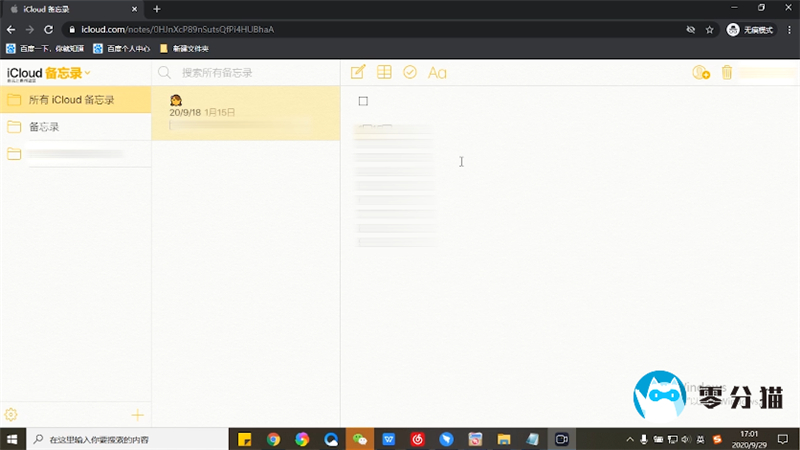The image size is (800, 450).
Task: Click the add people share icon
Action: (700, 73)
